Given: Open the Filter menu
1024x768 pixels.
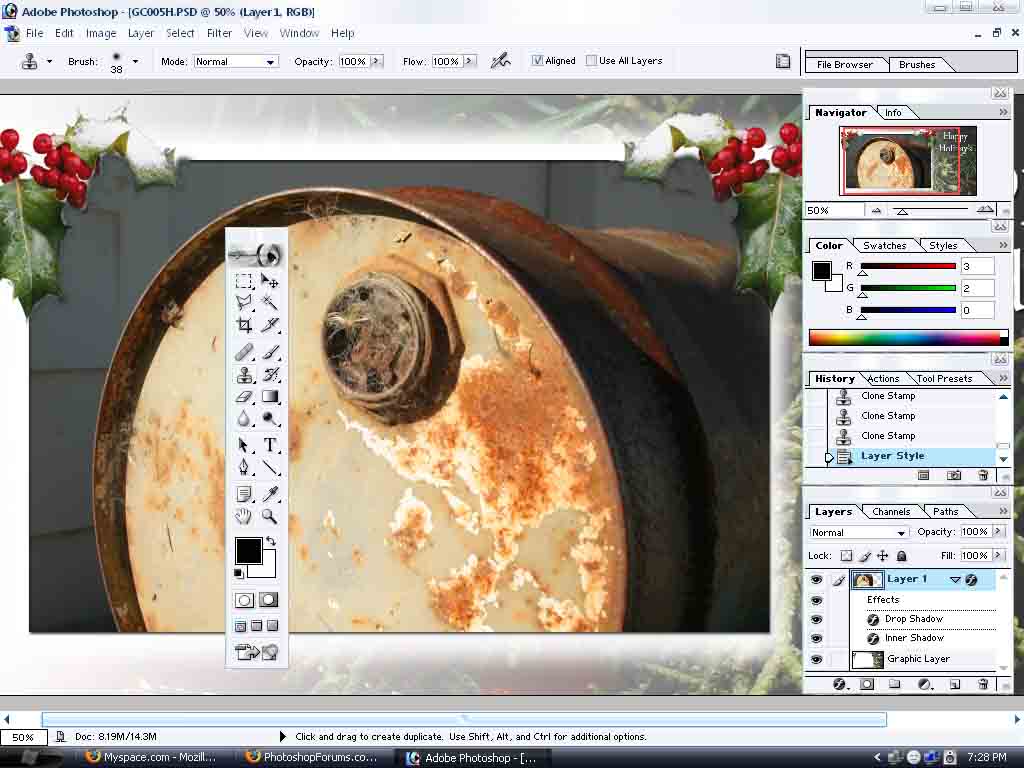Looking at the screenshot, I should 219,33.
